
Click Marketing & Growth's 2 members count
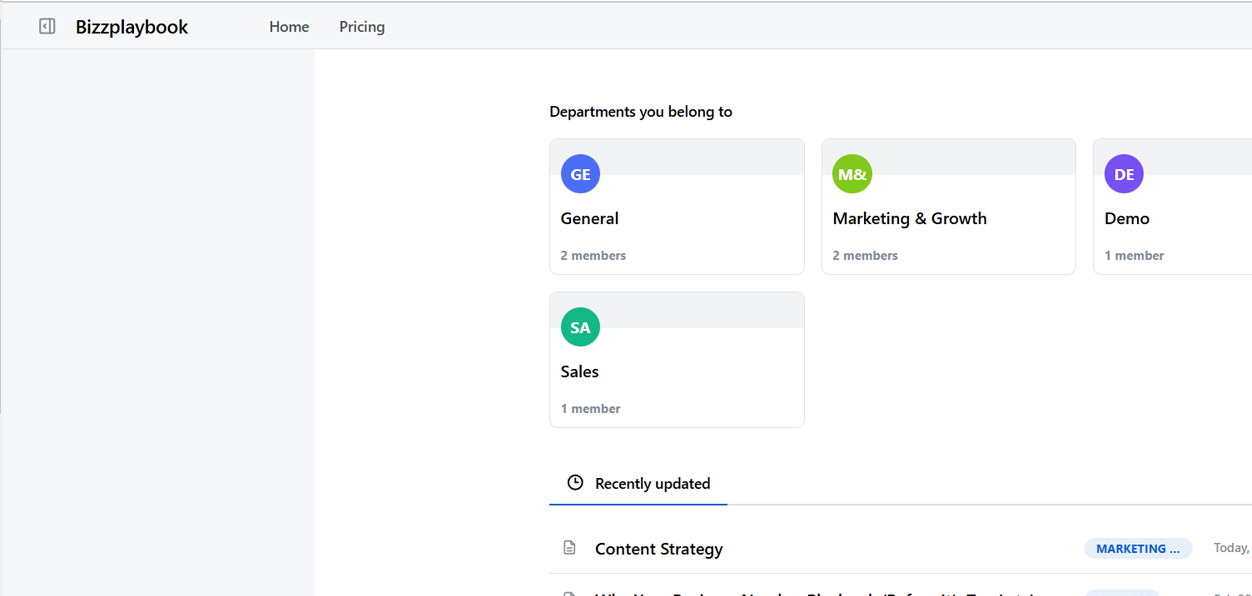(x=865, y=255)
